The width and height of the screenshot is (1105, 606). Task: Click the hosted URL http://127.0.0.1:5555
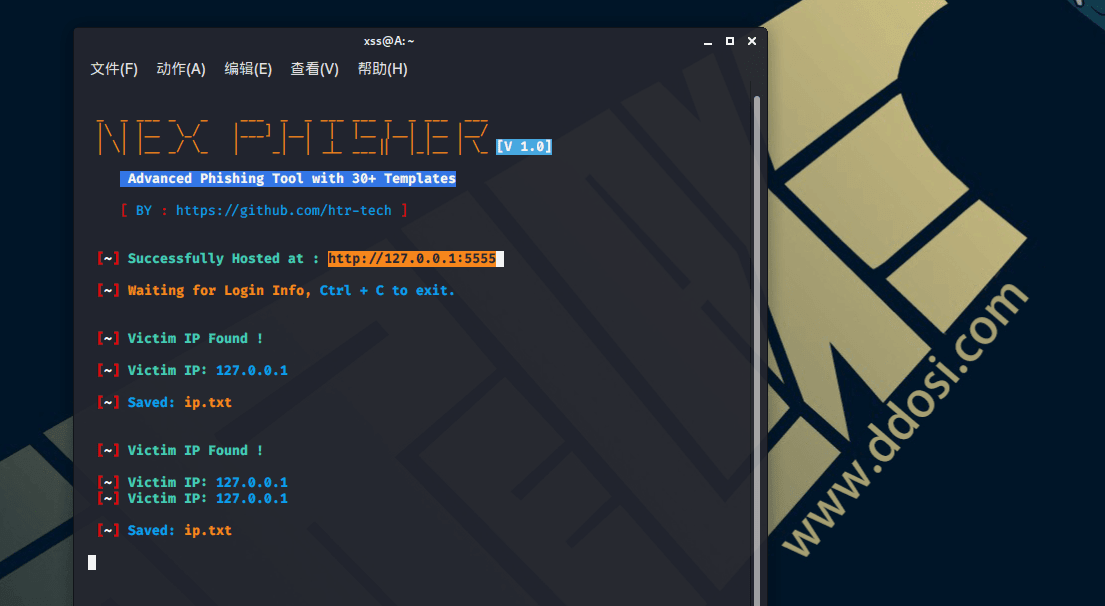pyautogui.click(x=412, y=259)
